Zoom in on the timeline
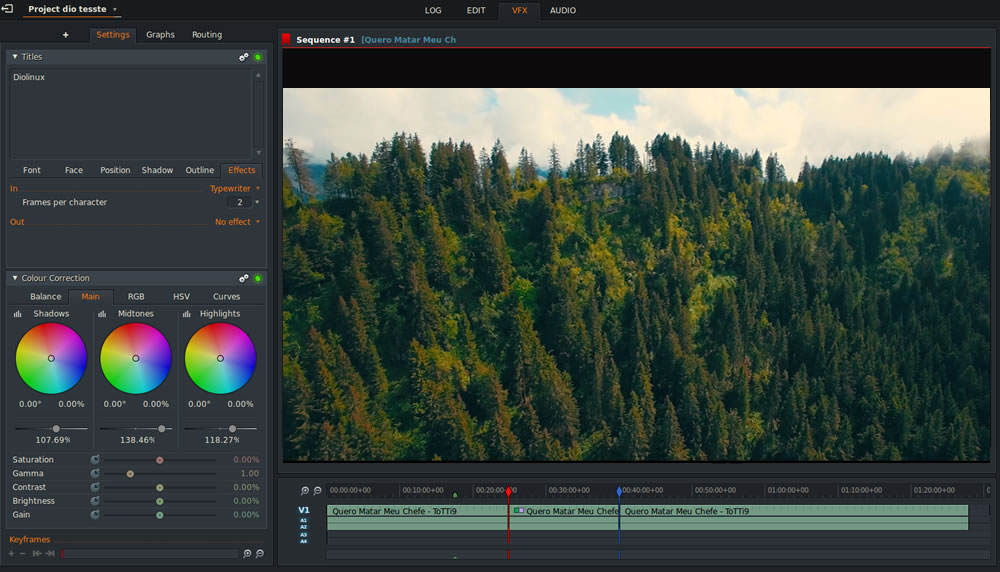The image size is (1000, 572). click(x=305, y=491)
